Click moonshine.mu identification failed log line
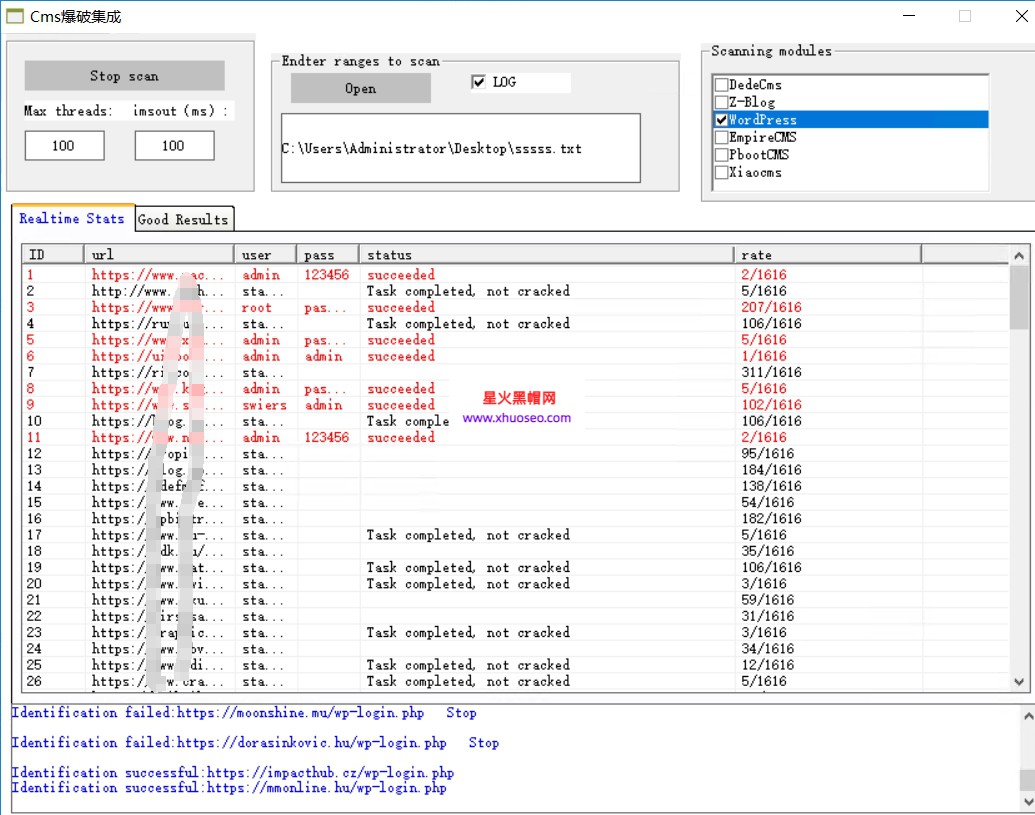The width and height of the screenshot is (1035, 815). 244,713
